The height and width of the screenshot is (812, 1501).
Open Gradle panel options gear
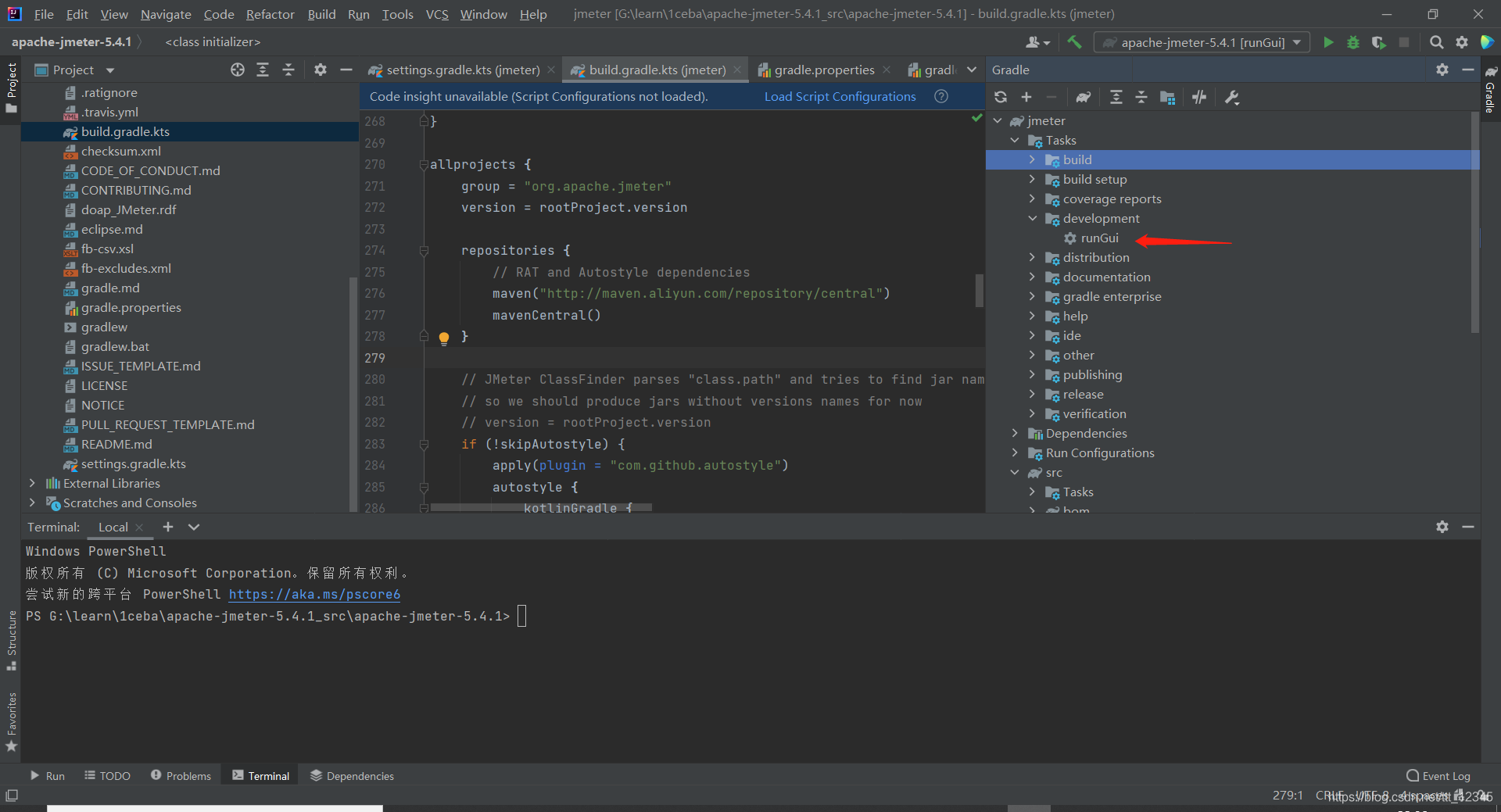pos(1442,70)
